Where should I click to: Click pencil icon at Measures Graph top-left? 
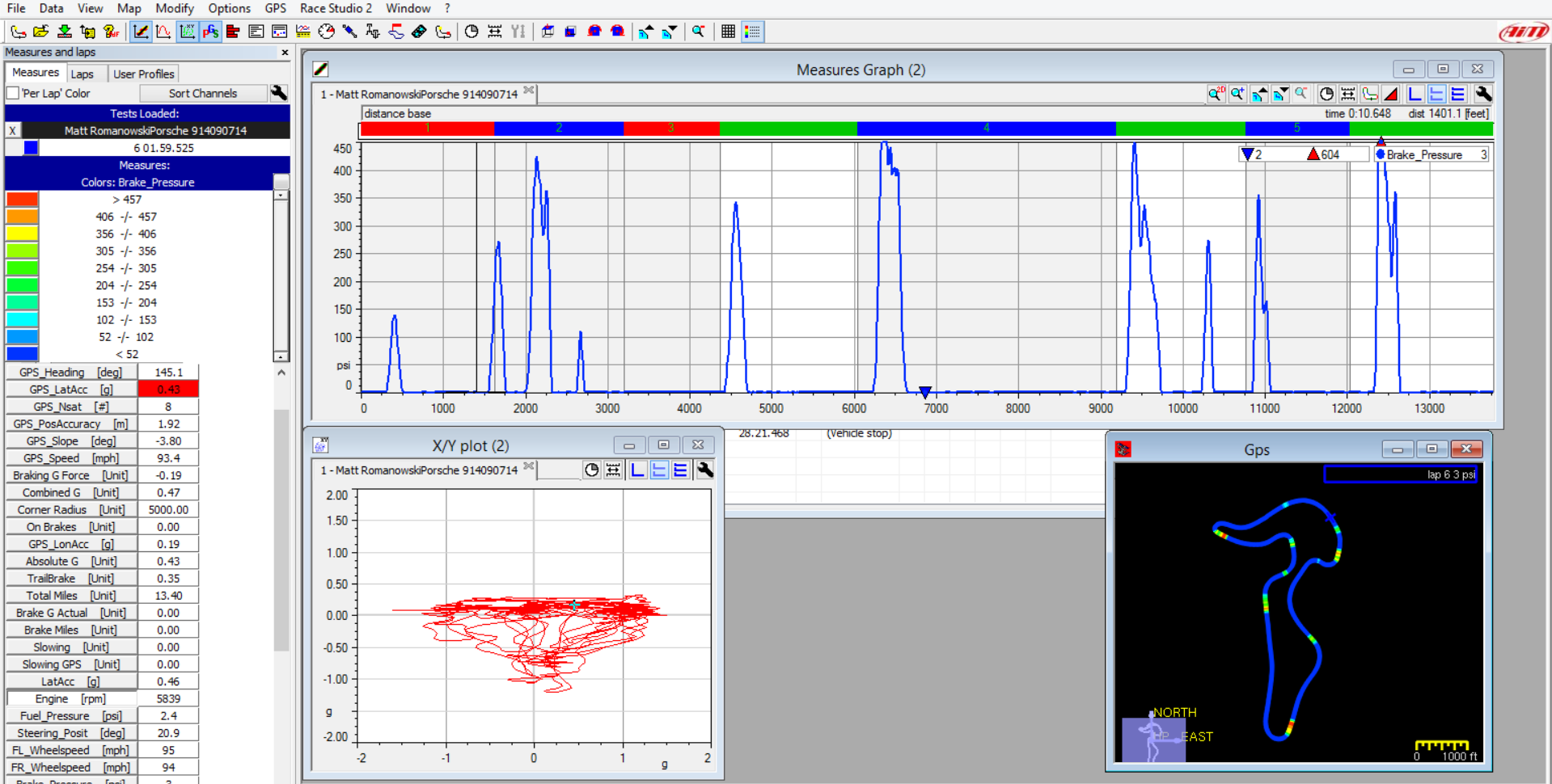[x=321, y=70]
